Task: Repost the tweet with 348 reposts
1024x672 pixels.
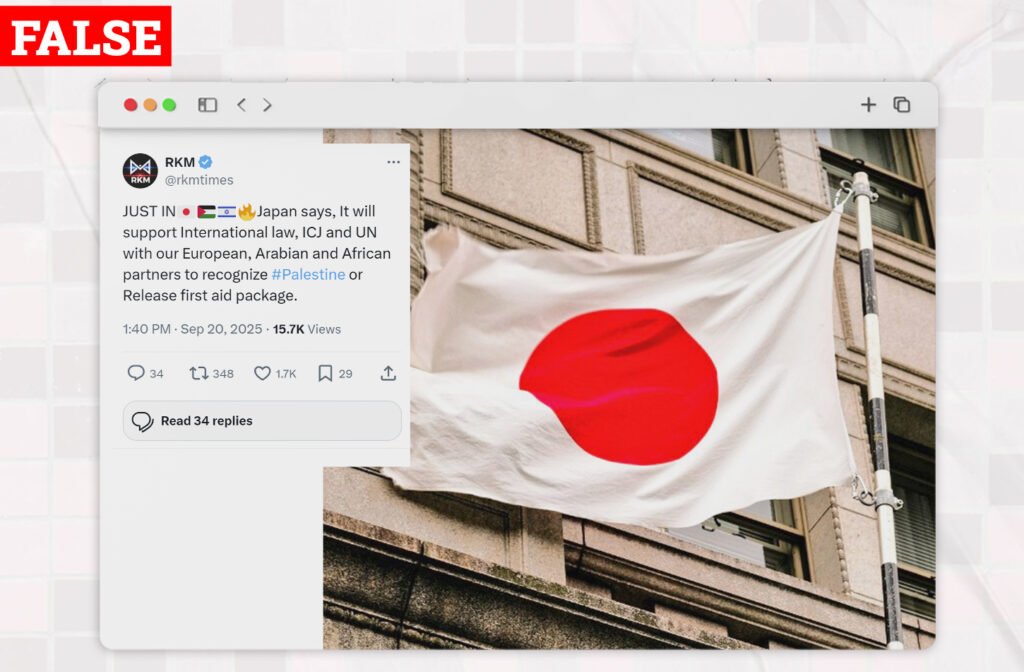Action: coord(199,374)
